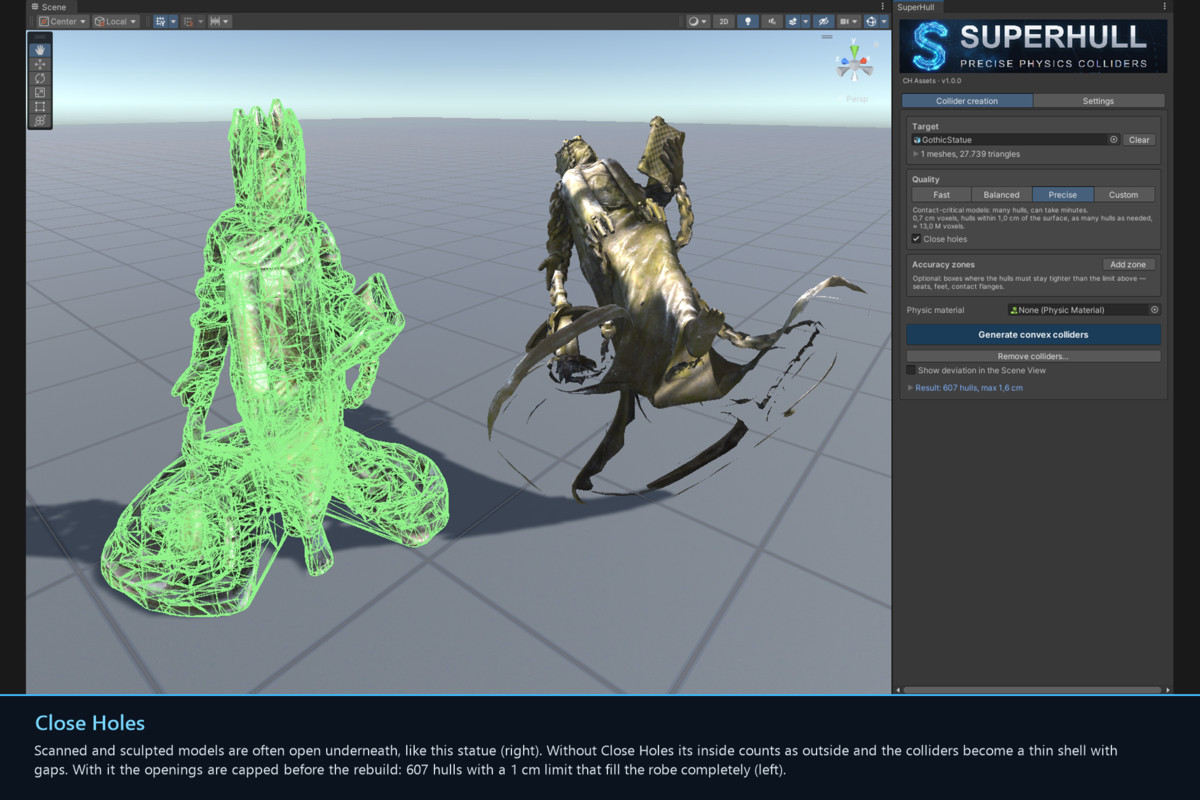Image resolution: width=1200 pixels, height=800 pixels.
Task: Open grid snapping options dropdown arrow
Action: 173,21
